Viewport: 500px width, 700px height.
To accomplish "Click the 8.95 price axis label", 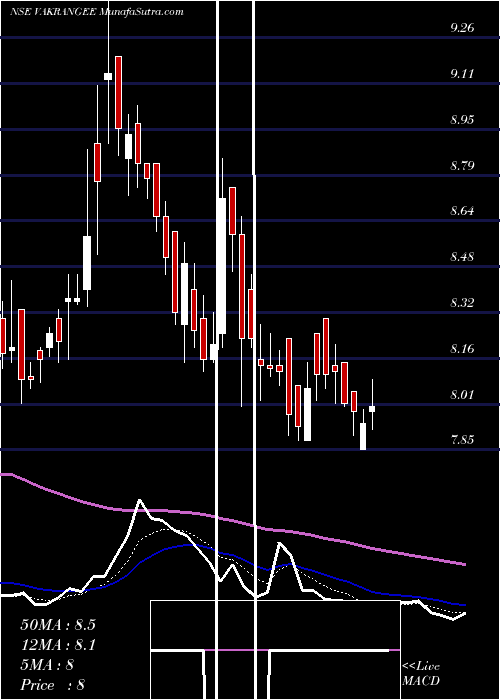I will tap(462, 120).
